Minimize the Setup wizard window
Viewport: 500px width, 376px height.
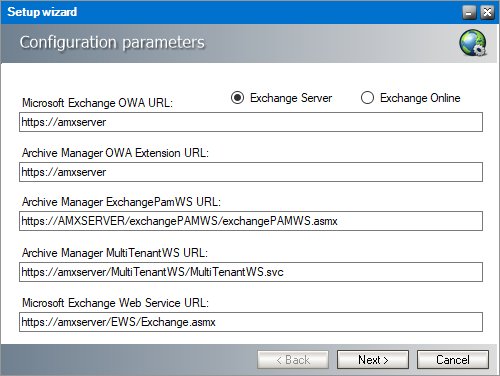(469, 13)
